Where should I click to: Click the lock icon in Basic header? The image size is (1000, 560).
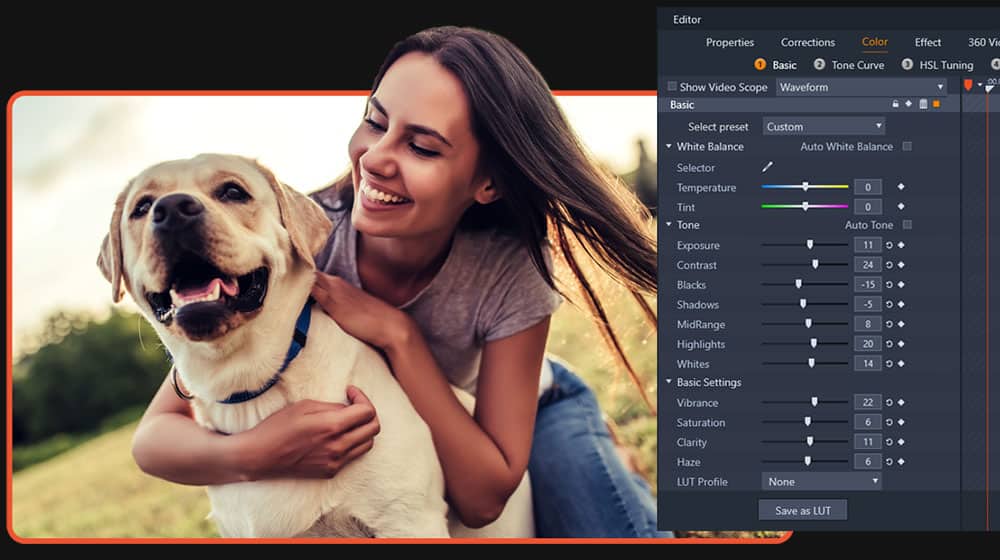click(x=896, y=104)
